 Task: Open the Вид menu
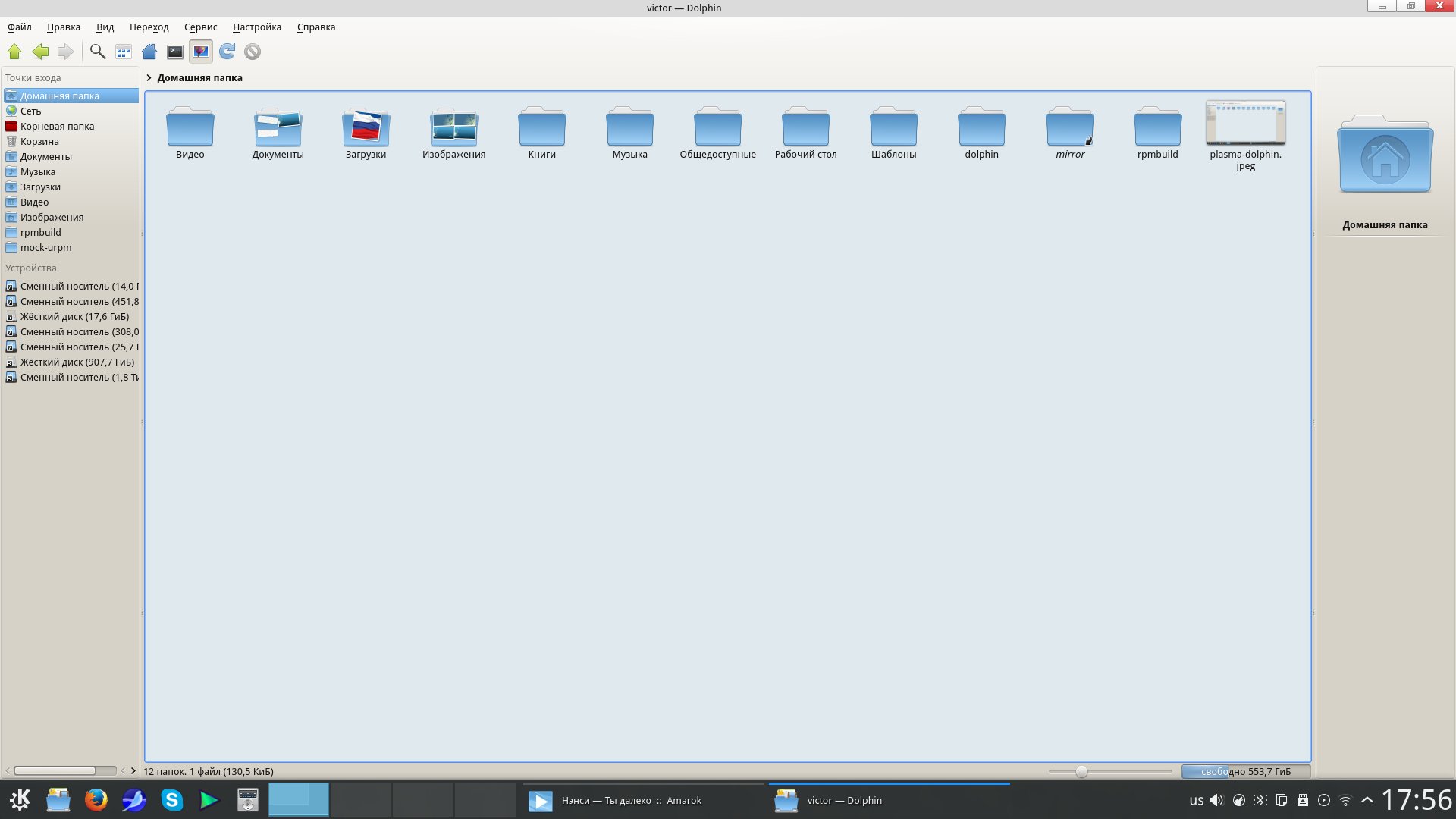(105, 27)
